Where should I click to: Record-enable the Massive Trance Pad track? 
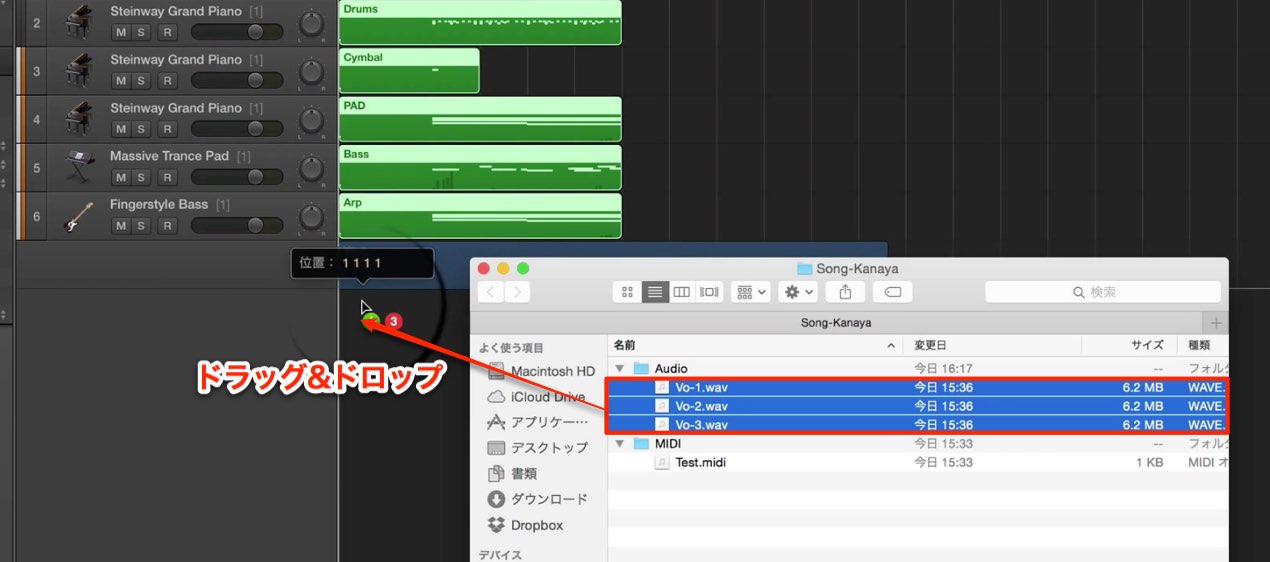point(168,177)
